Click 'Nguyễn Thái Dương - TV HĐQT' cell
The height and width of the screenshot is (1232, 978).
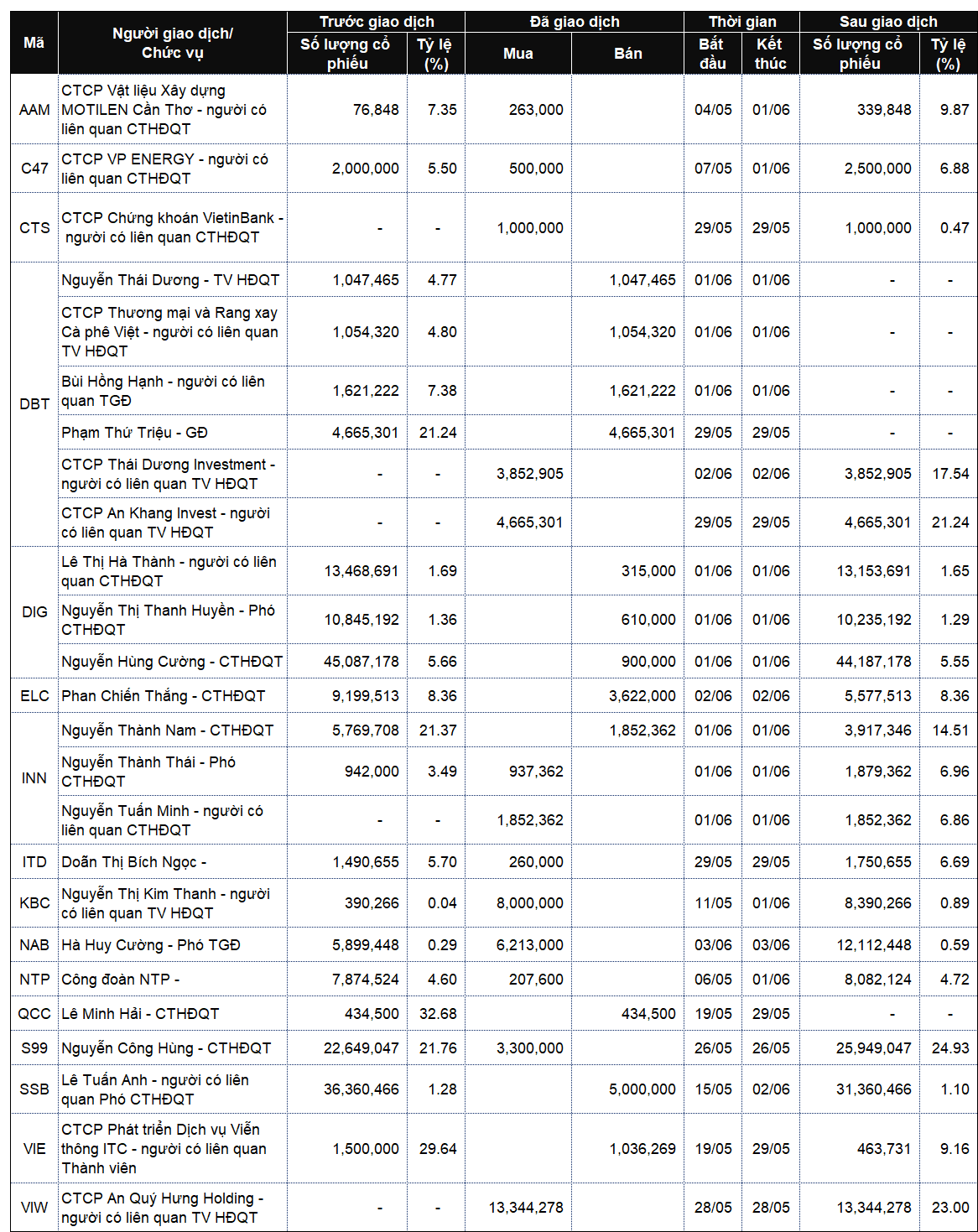tap(173, 280)
